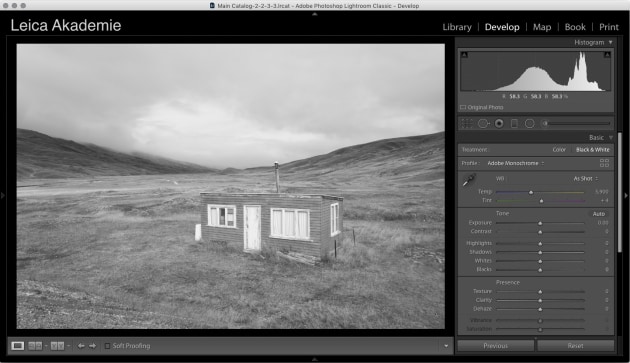Click the Auto tone button
This screenshot has width=630, height=363.
click(599, 214)
